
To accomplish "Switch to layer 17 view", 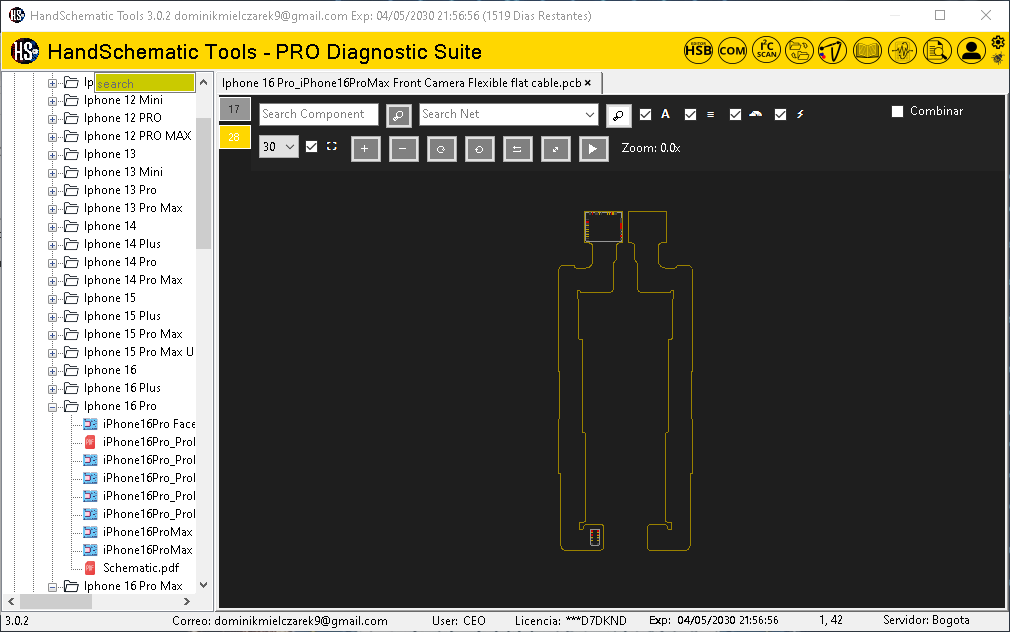I will pyautogui.click(x=234, y=109).
